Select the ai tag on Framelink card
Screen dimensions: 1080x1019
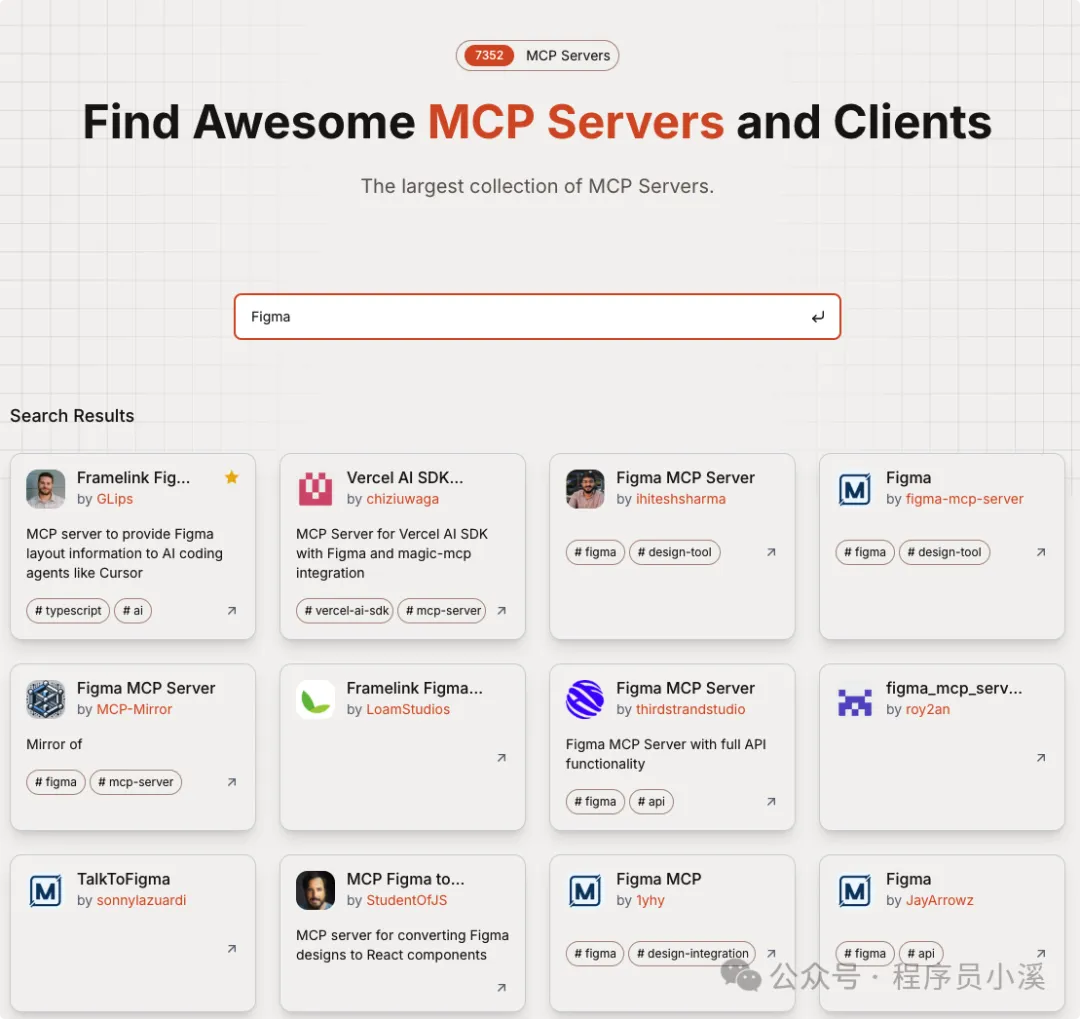[133, 610]
